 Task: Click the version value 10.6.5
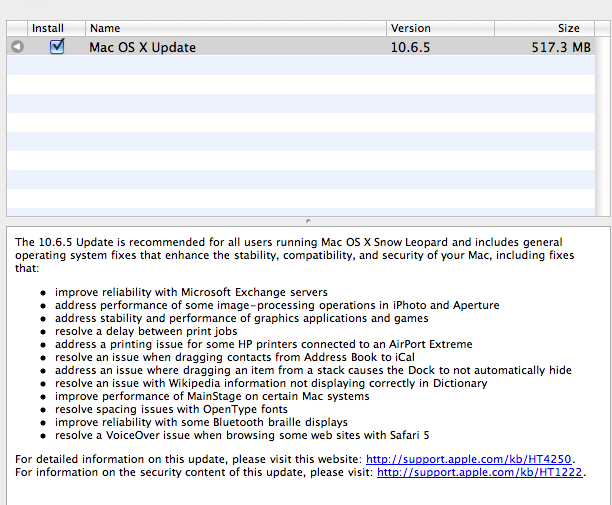pos(410,48)
